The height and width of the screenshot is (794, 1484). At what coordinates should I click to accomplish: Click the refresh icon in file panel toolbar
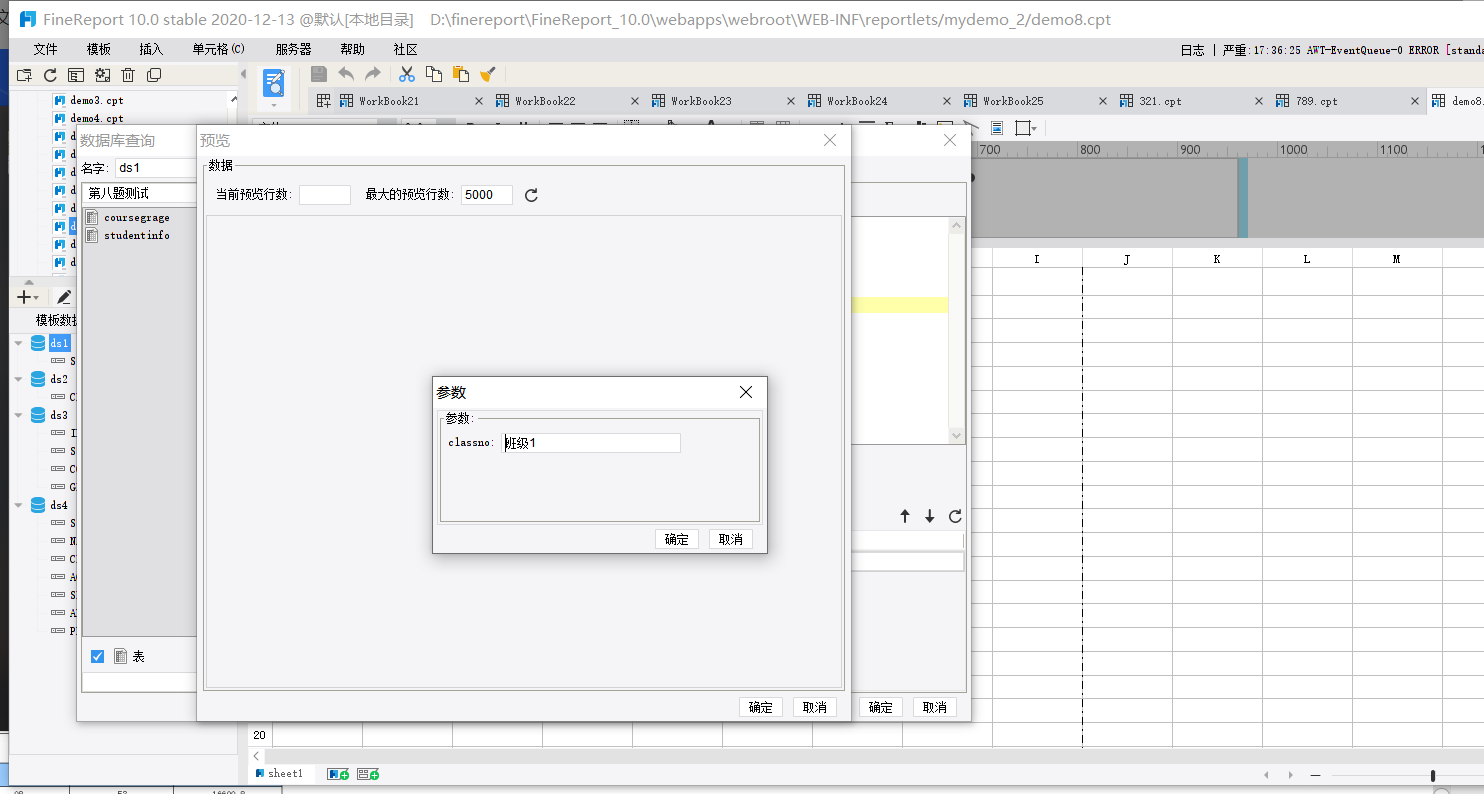pos(50,75)
